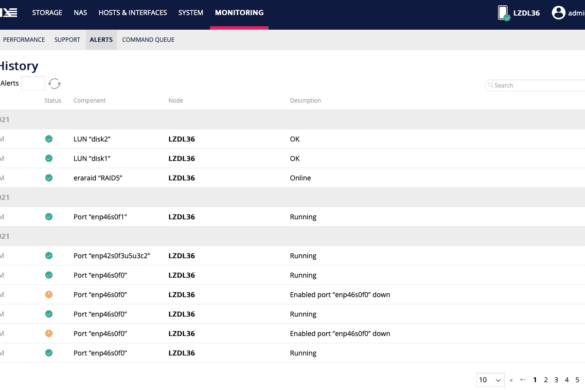This screenshot has width=585, height=390.
Task: Click the Search input field
Action: coord(536,85)
